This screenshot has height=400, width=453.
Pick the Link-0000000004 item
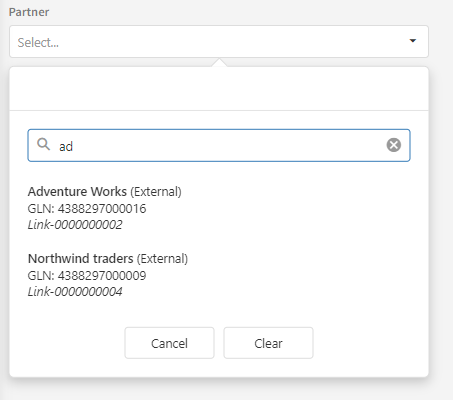click(x=75, y=292)
